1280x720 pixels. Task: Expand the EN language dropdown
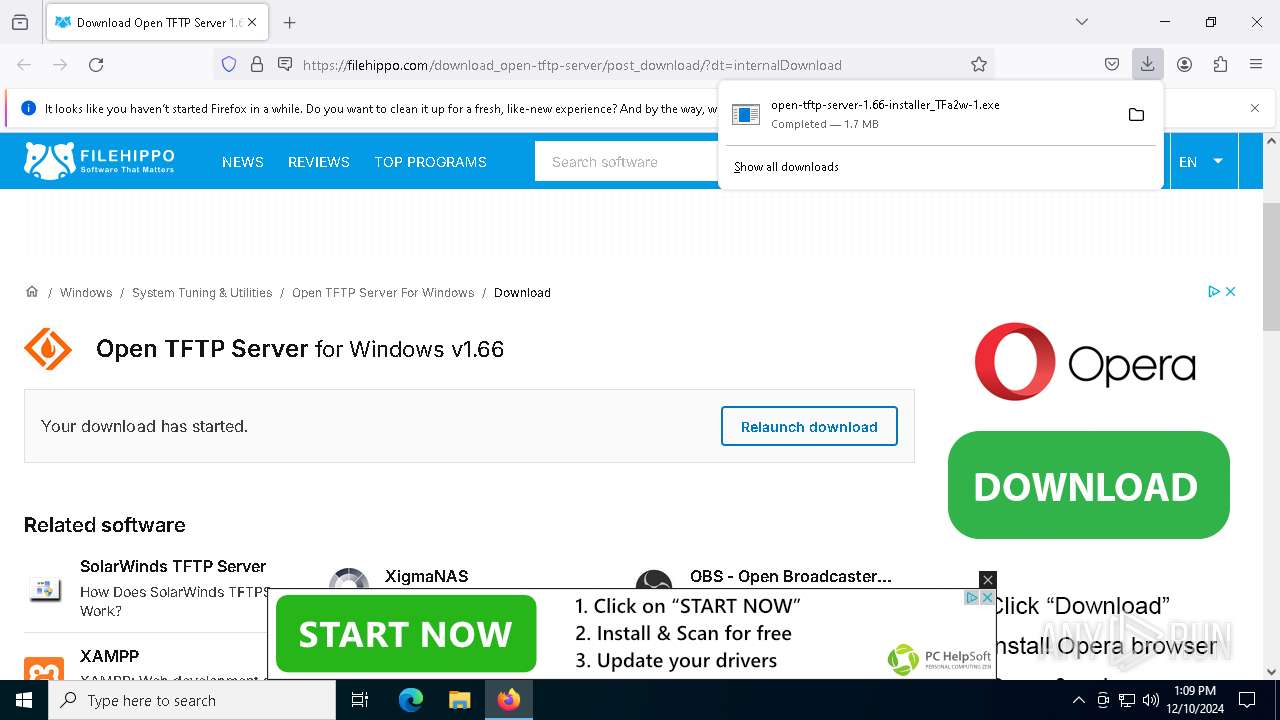[1201, 162]
